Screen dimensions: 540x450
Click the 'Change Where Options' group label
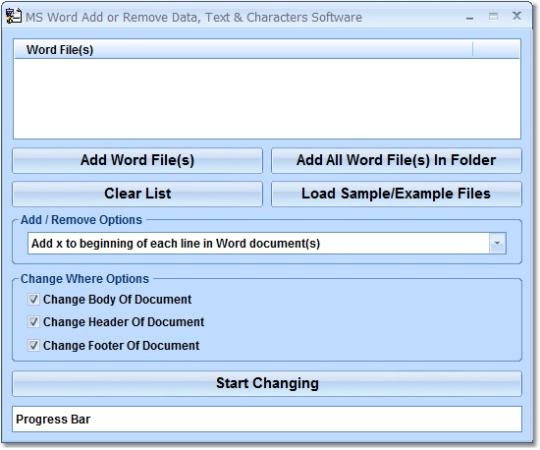(x=85, y=279)
